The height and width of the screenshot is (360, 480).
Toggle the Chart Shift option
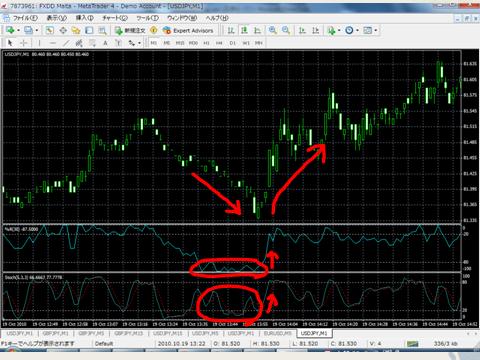[315, 30]
